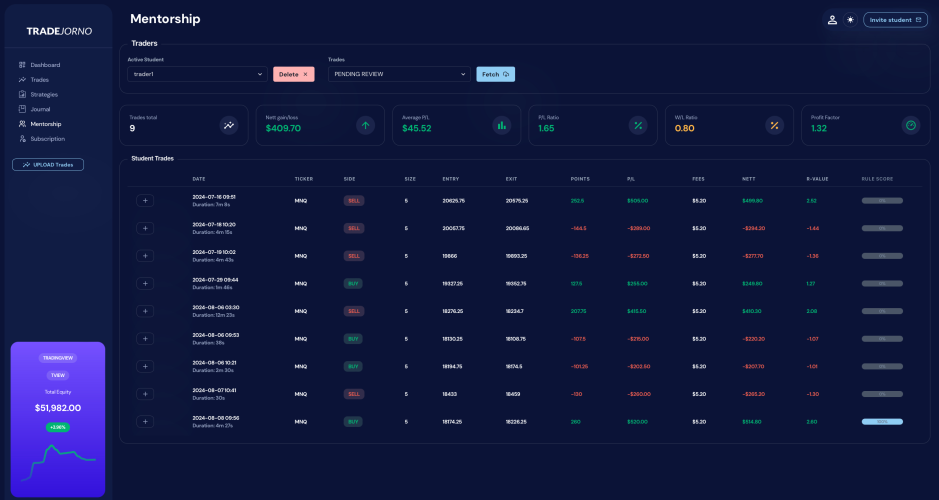This screenshot has height=500, width=939.
Task: Click the P/L Ratio percent icon
Action: pos(638,125)
